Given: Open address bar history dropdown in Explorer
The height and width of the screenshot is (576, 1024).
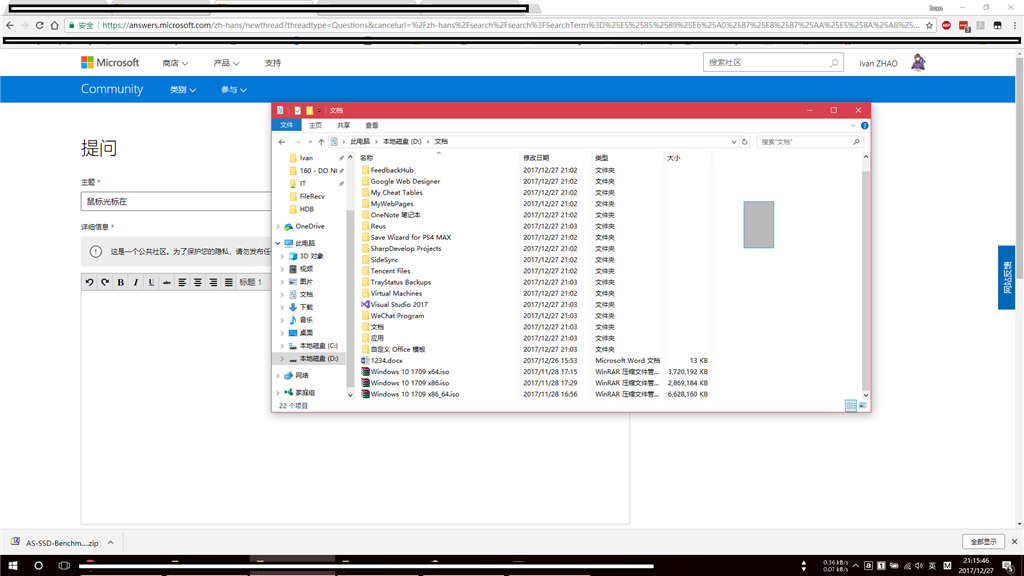Looking at the screenshot, I should click(x=733, y=142).
